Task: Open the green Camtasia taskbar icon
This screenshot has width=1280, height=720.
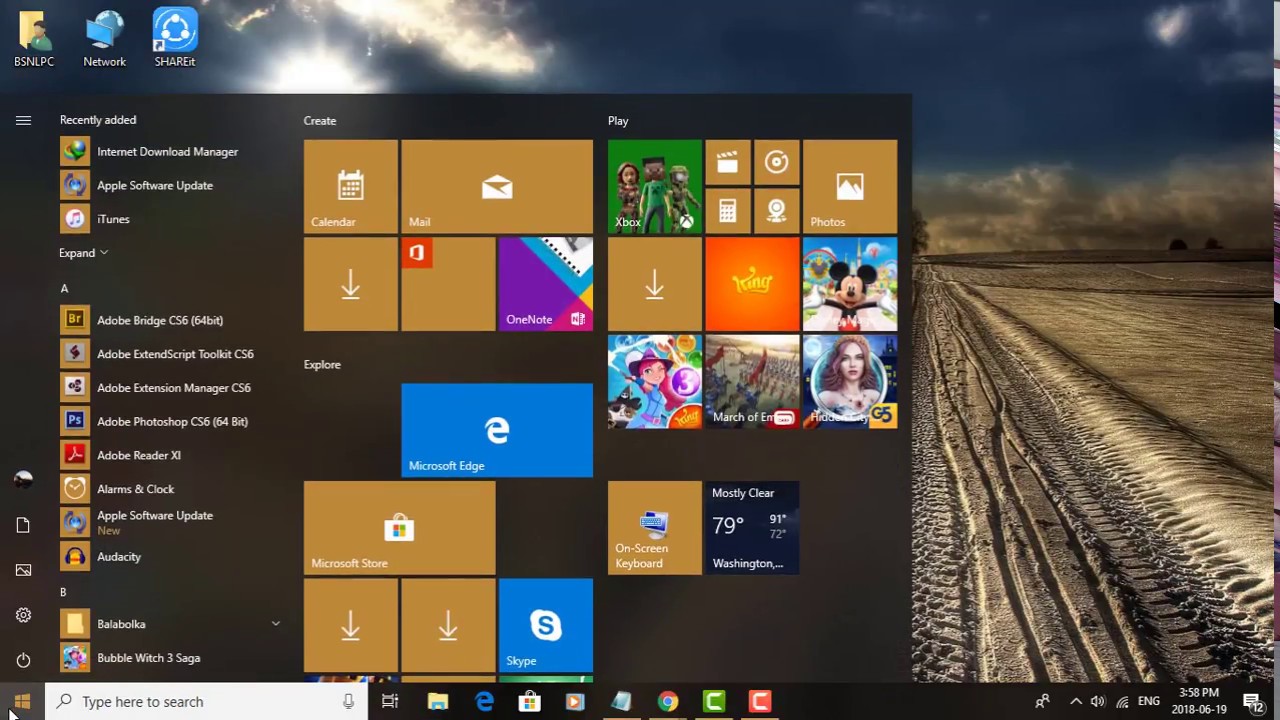Action: tap(714, 702)
